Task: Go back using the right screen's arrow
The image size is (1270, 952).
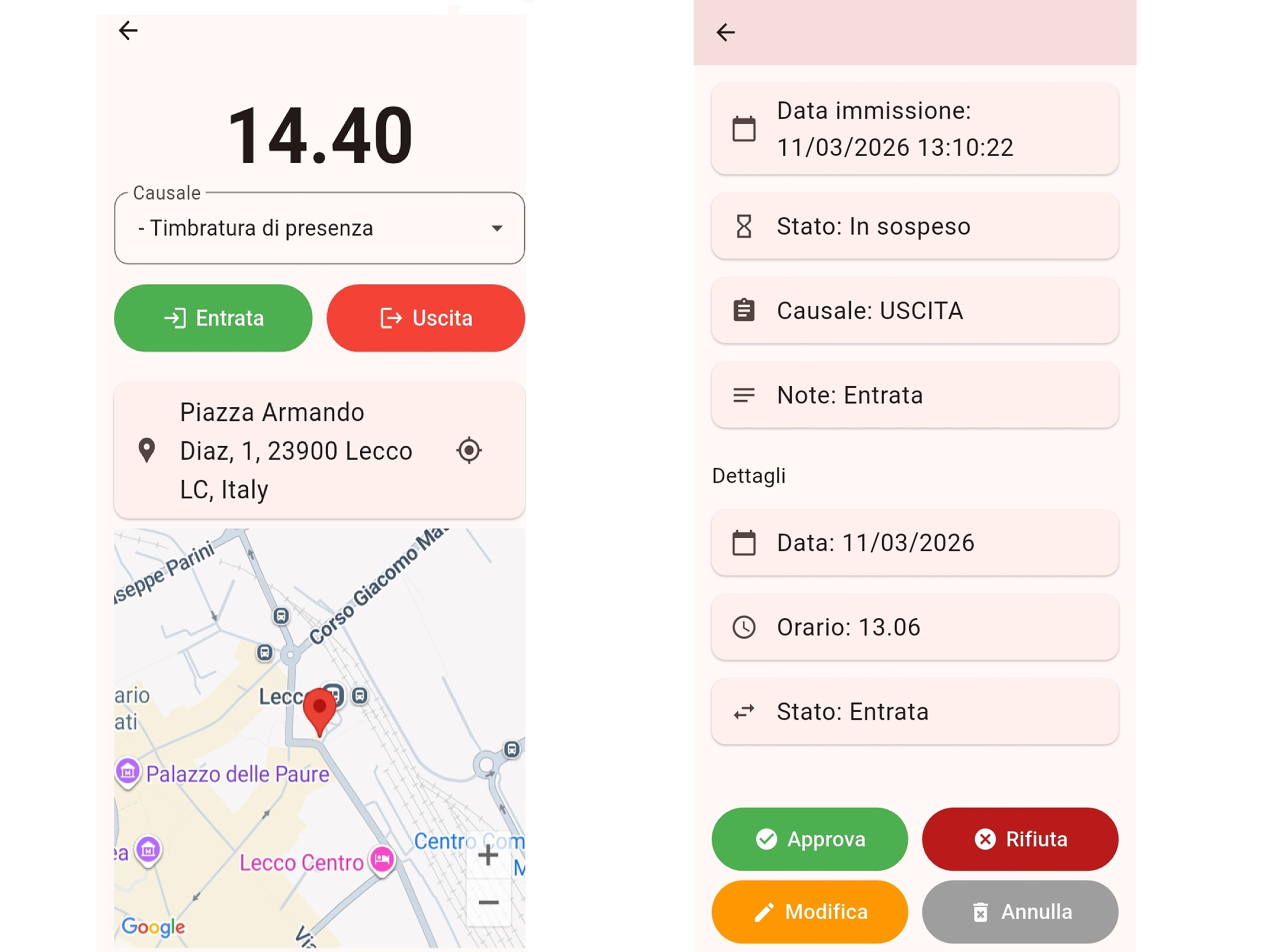Action: 726,32
